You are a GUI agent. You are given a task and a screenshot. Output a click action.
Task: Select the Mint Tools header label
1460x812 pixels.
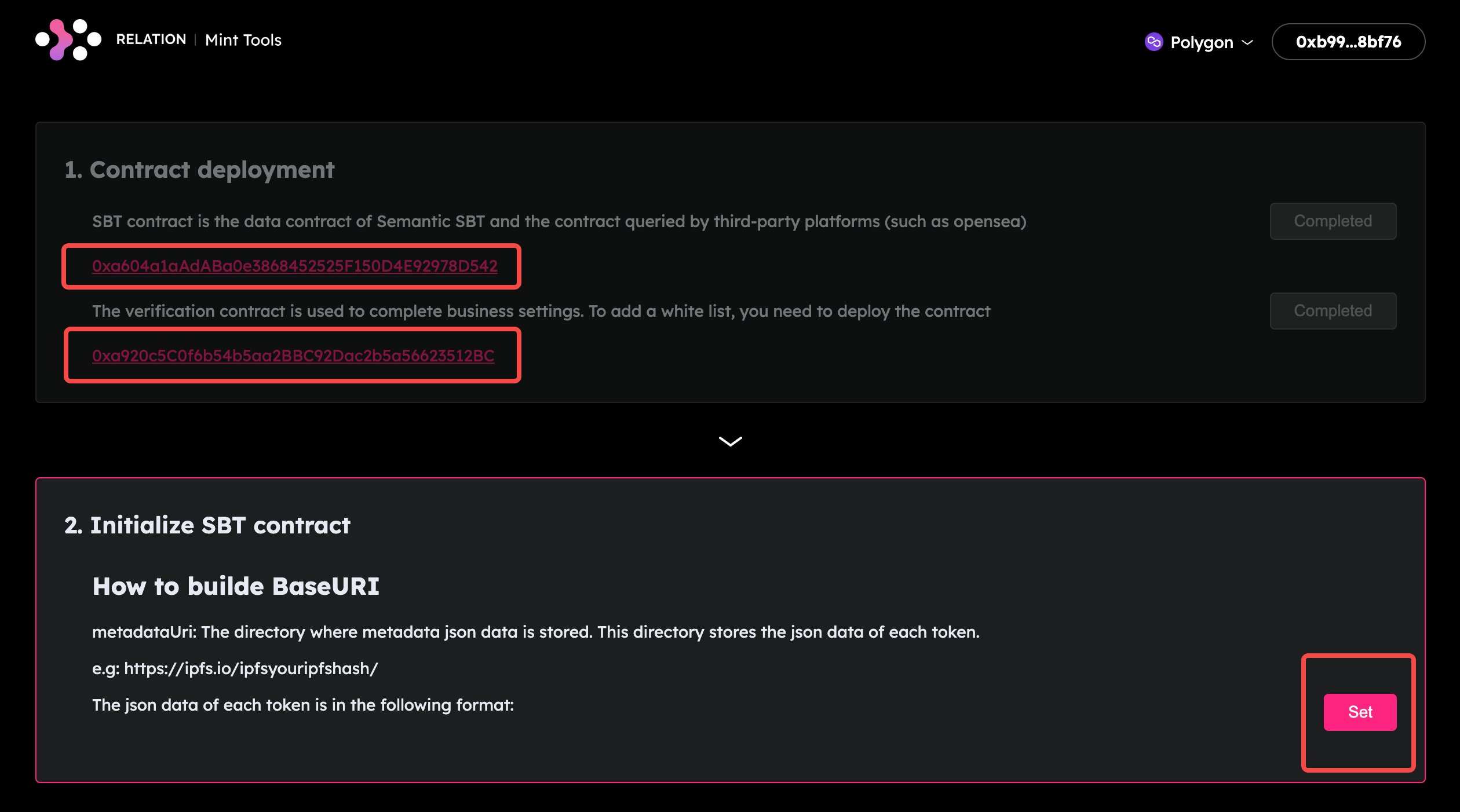tap(243, 40)
